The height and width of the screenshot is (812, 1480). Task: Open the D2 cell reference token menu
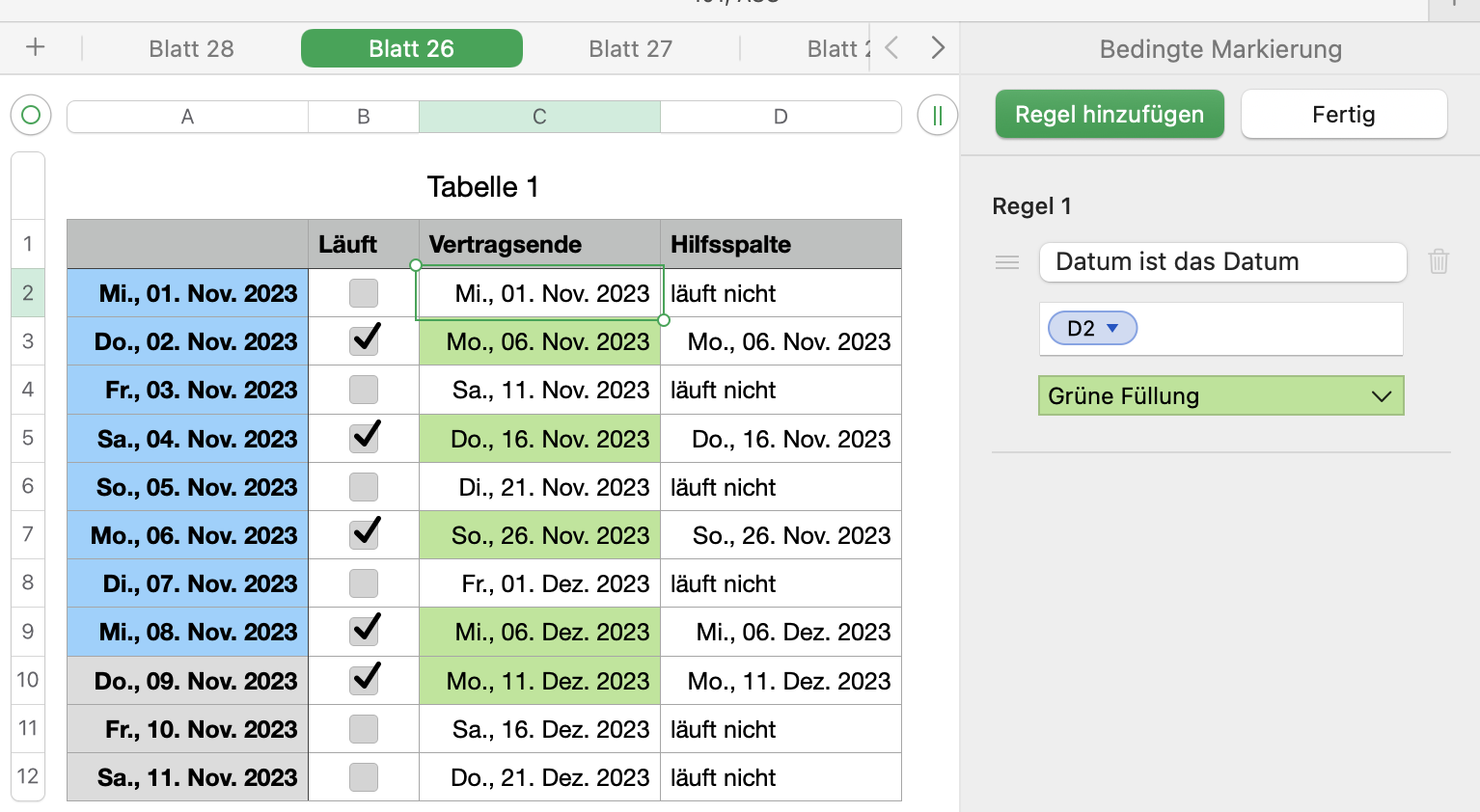(1093, 329)
